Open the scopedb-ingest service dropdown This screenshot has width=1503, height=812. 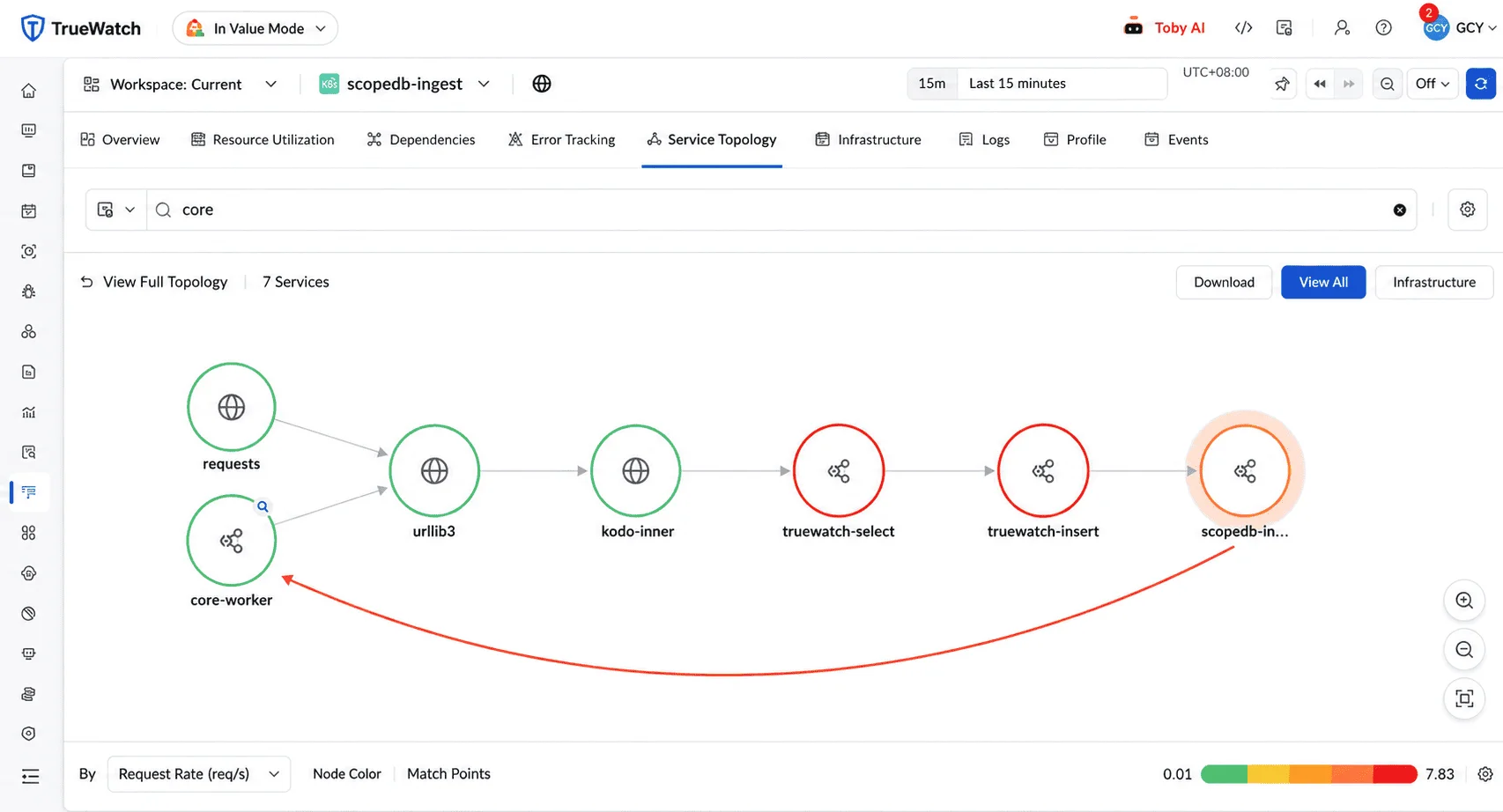[x=404, y=84]
